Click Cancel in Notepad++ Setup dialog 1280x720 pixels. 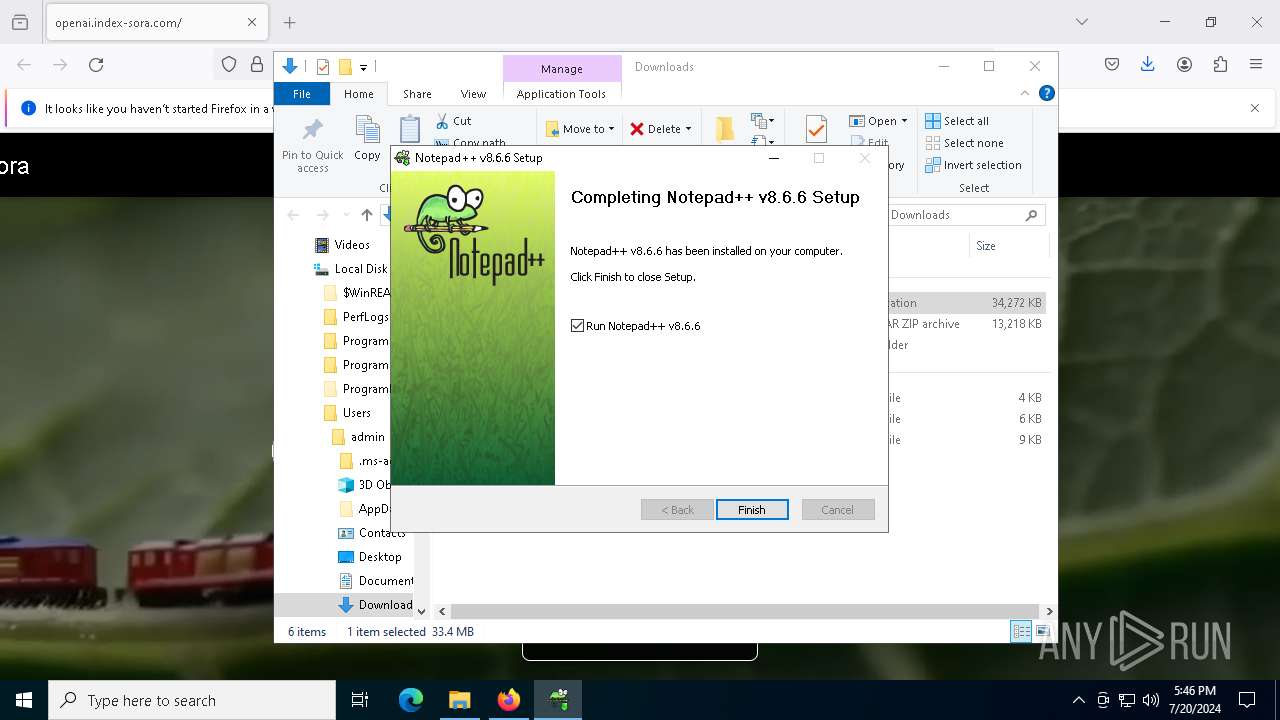click(x=838, y=510)
